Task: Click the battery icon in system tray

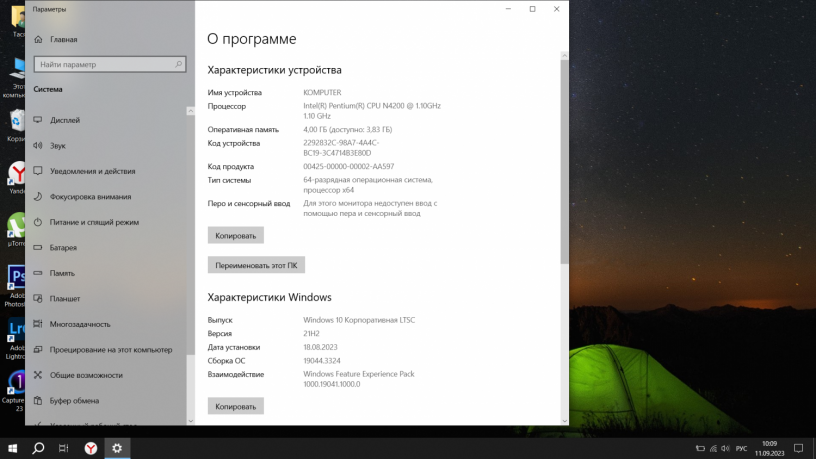Action: pyautogui.click(x=700, y=449)
